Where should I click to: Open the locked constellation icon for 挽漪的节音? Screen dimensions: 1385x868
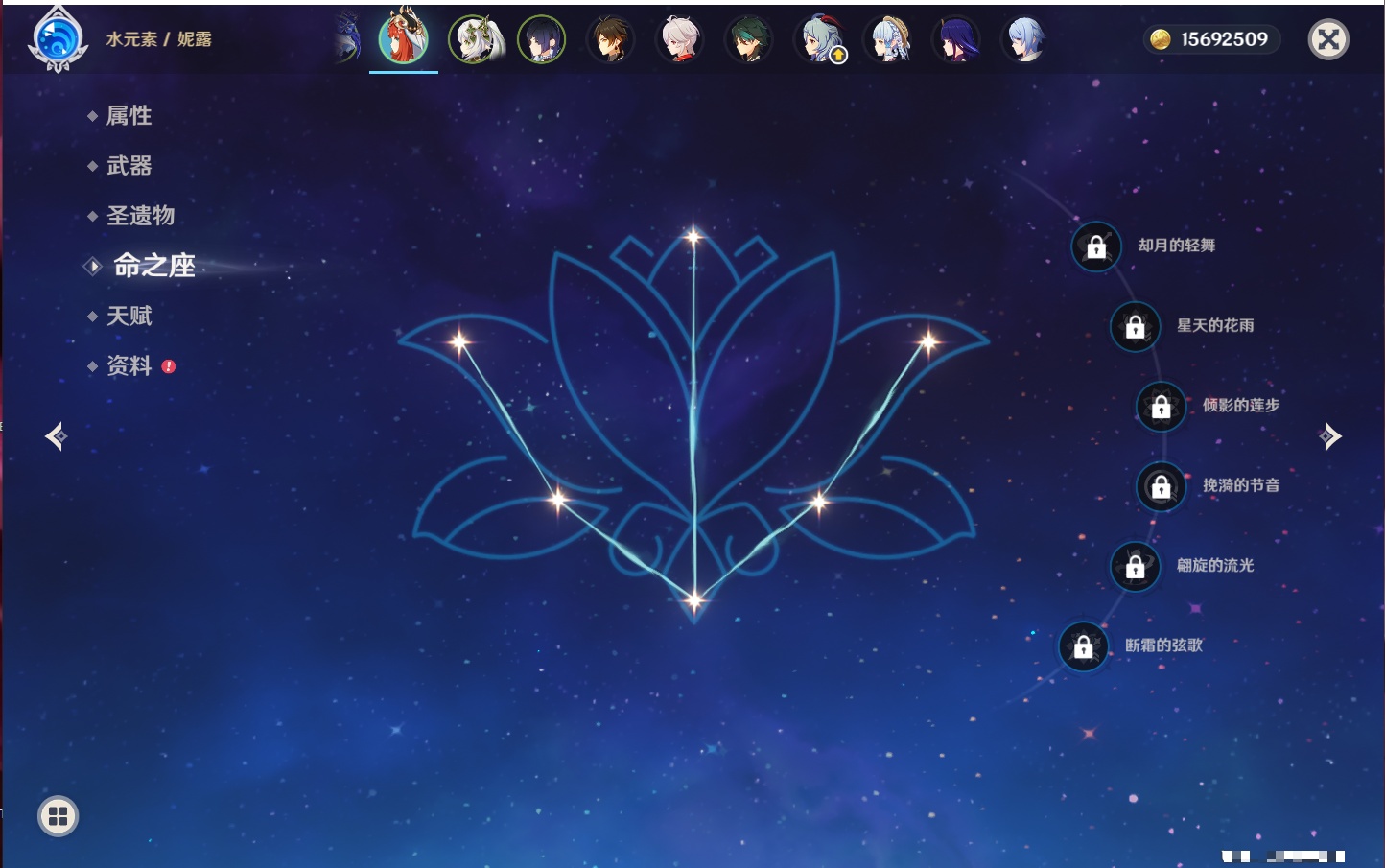tap(1161, 486)
